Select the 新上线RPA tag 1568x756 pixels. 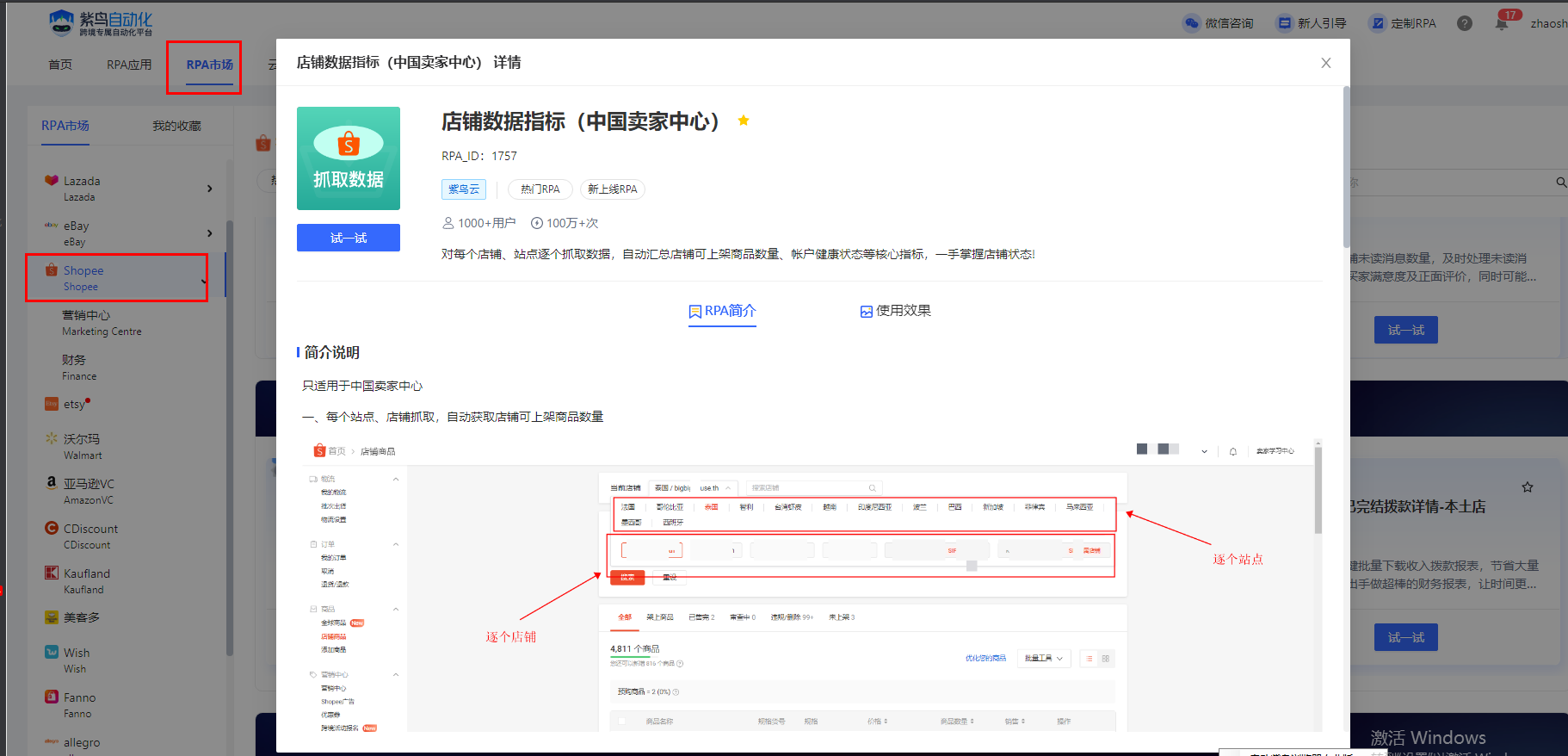[x=613, y=189]
